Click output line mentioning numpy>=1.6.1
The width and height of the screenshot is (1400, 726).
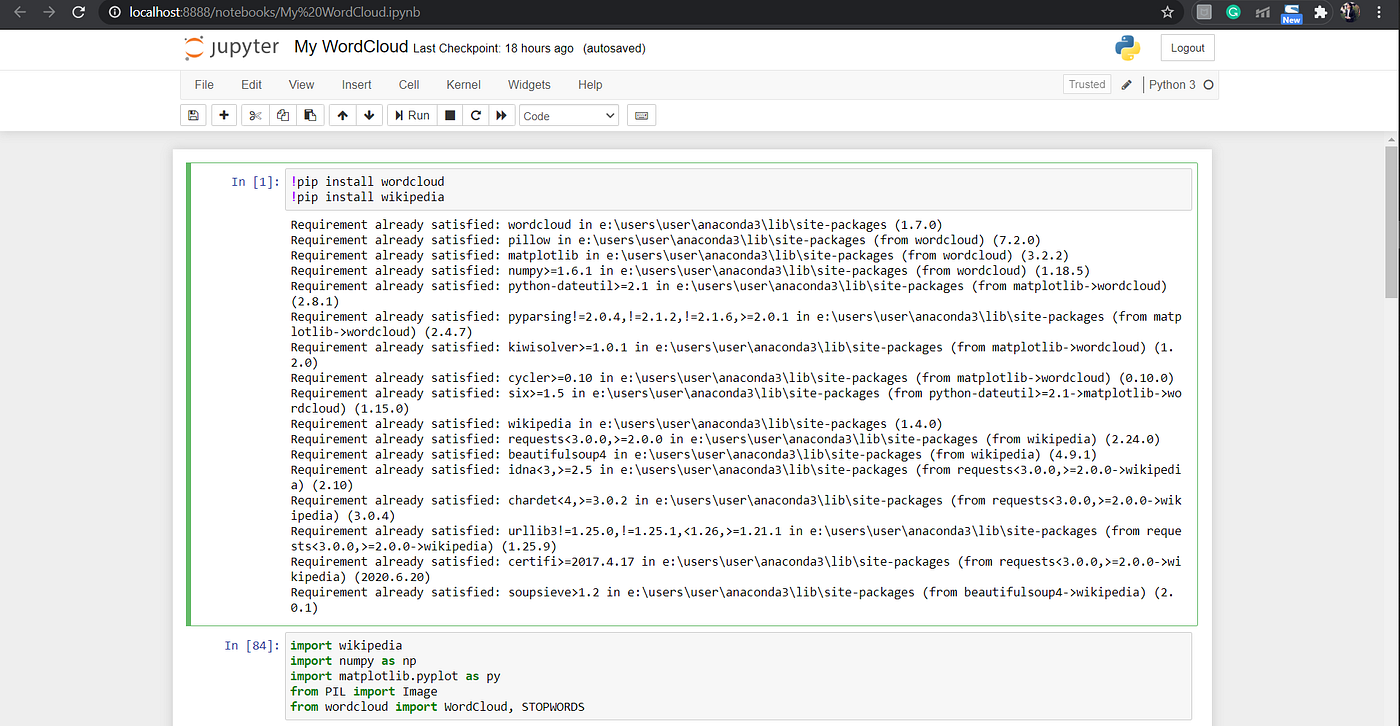(x=690, y=271)
